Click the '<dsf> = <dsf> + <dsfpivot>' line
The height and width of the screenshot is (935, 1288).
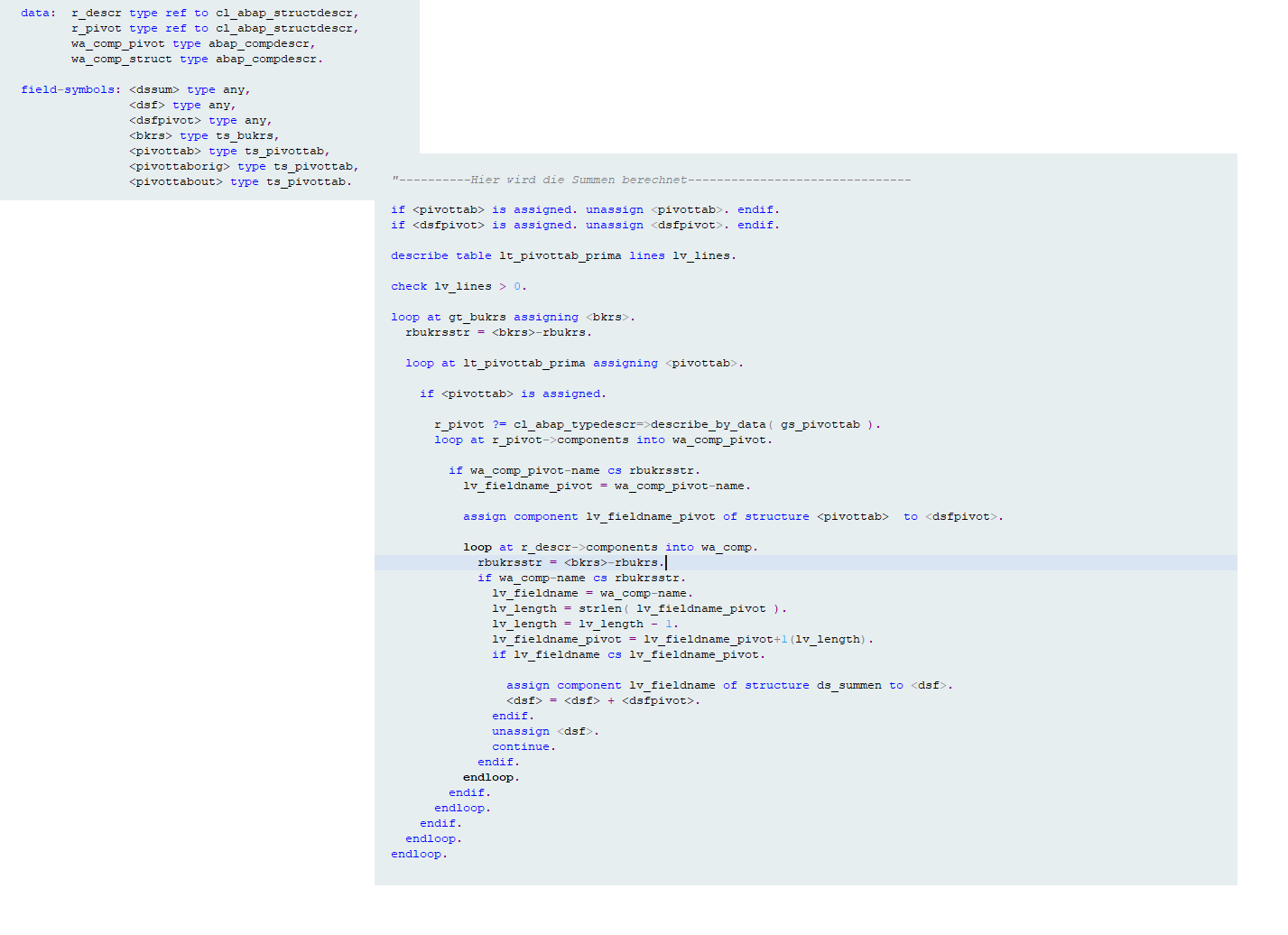pyautogui.click(x=602, y=701)
